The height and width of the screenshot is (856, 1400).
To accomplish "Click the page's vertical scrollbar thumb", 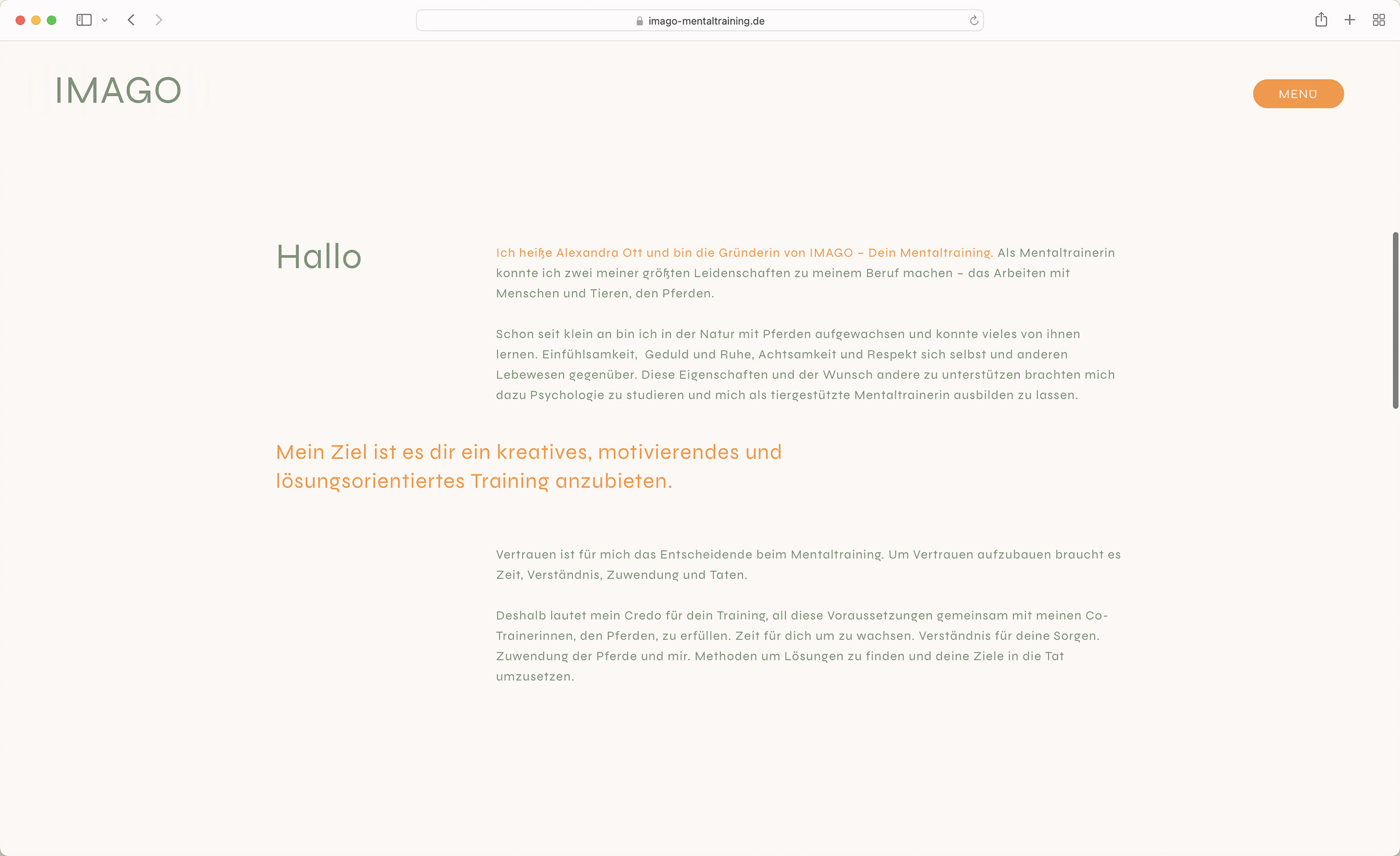I will [x=1395, y=320].
